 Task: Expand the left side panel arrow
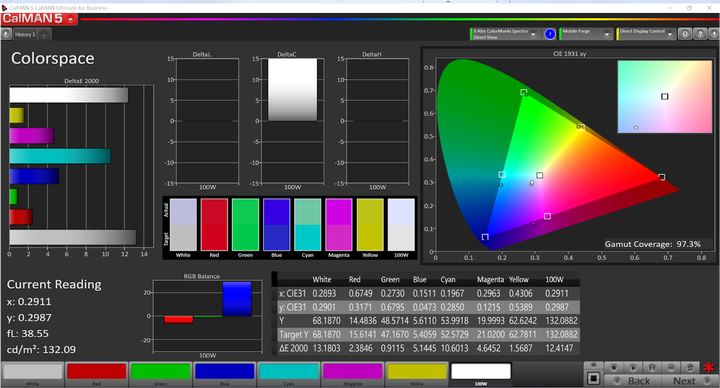pos(6,34)
